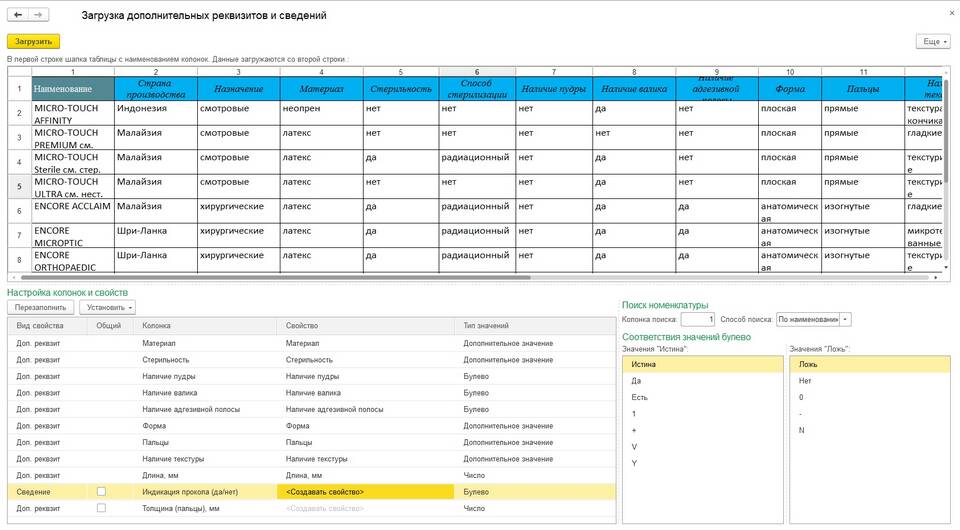Select the Y value in Истина list
Viewport: 960px width, 530px height.
(x=703, y=463)
